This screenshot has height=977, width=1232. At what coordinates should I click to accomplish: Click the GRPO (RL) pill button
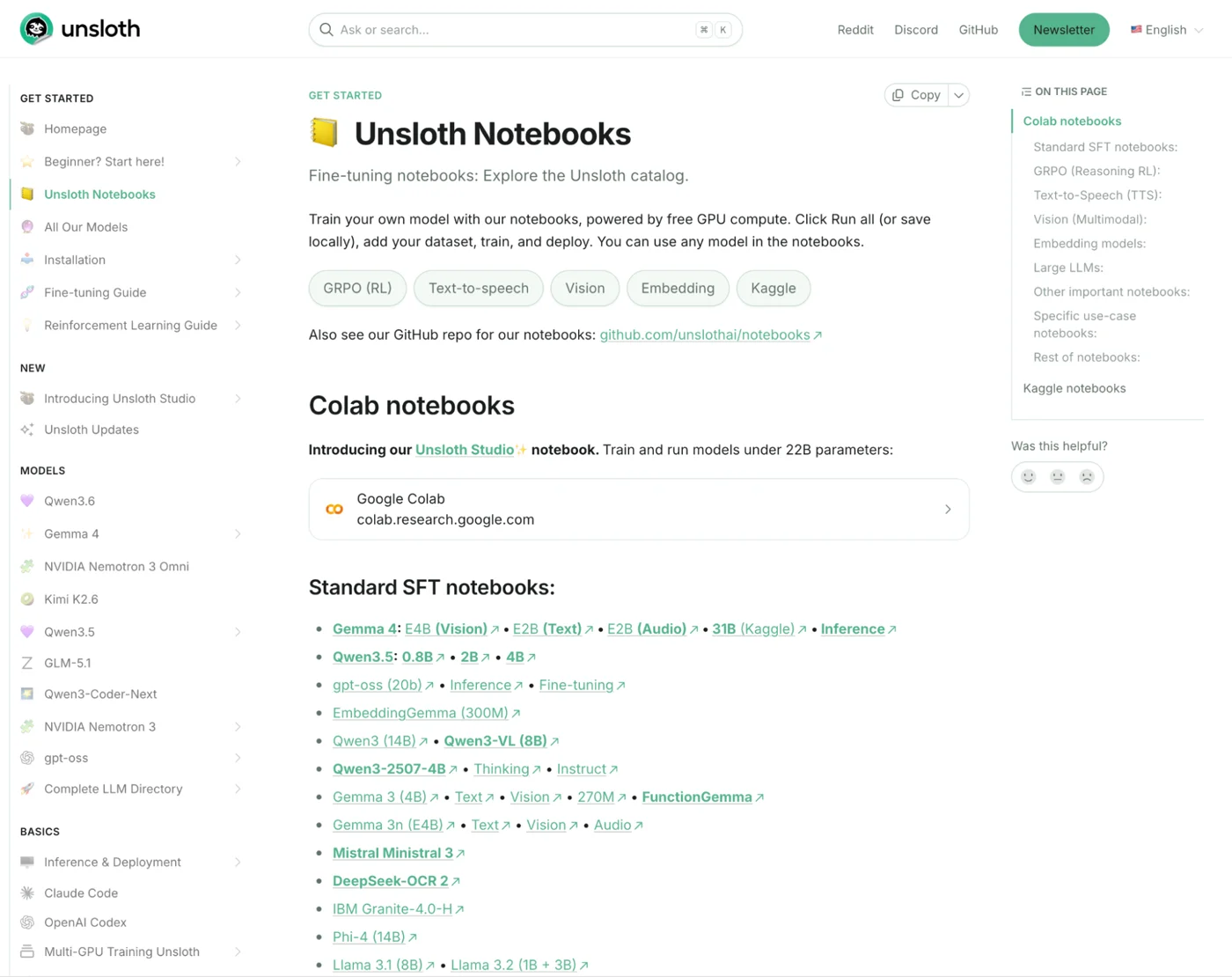[357, 289]
